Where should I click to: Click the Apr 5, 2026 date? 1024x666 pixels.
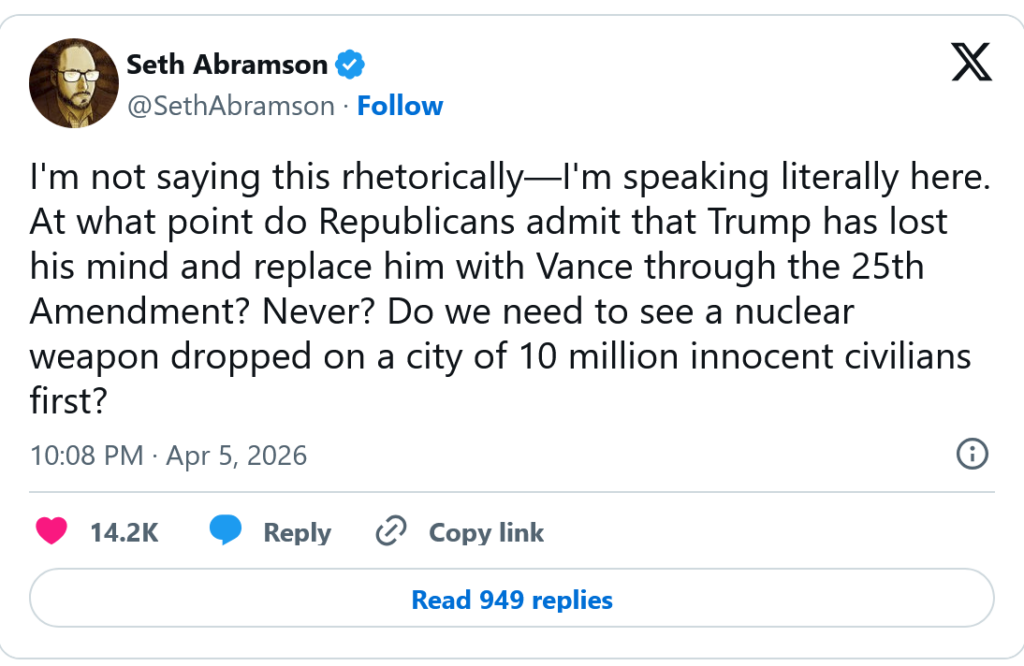click(x=234, y=456)
